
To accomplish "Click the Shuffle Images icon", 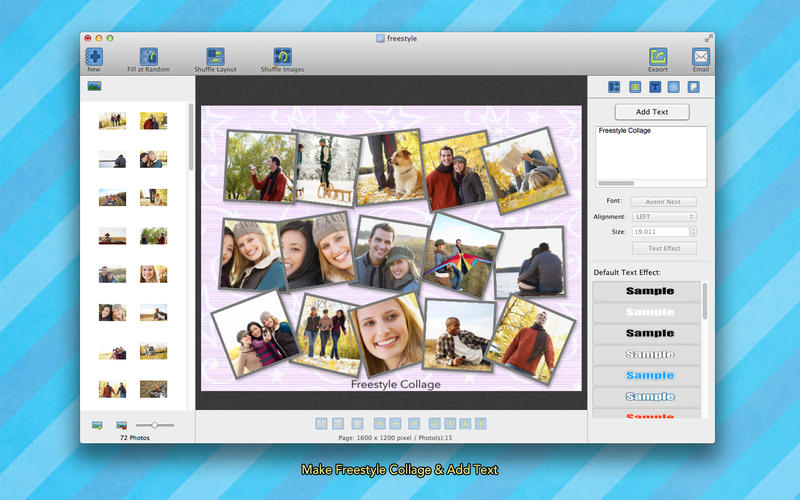I will pos(282,56).
